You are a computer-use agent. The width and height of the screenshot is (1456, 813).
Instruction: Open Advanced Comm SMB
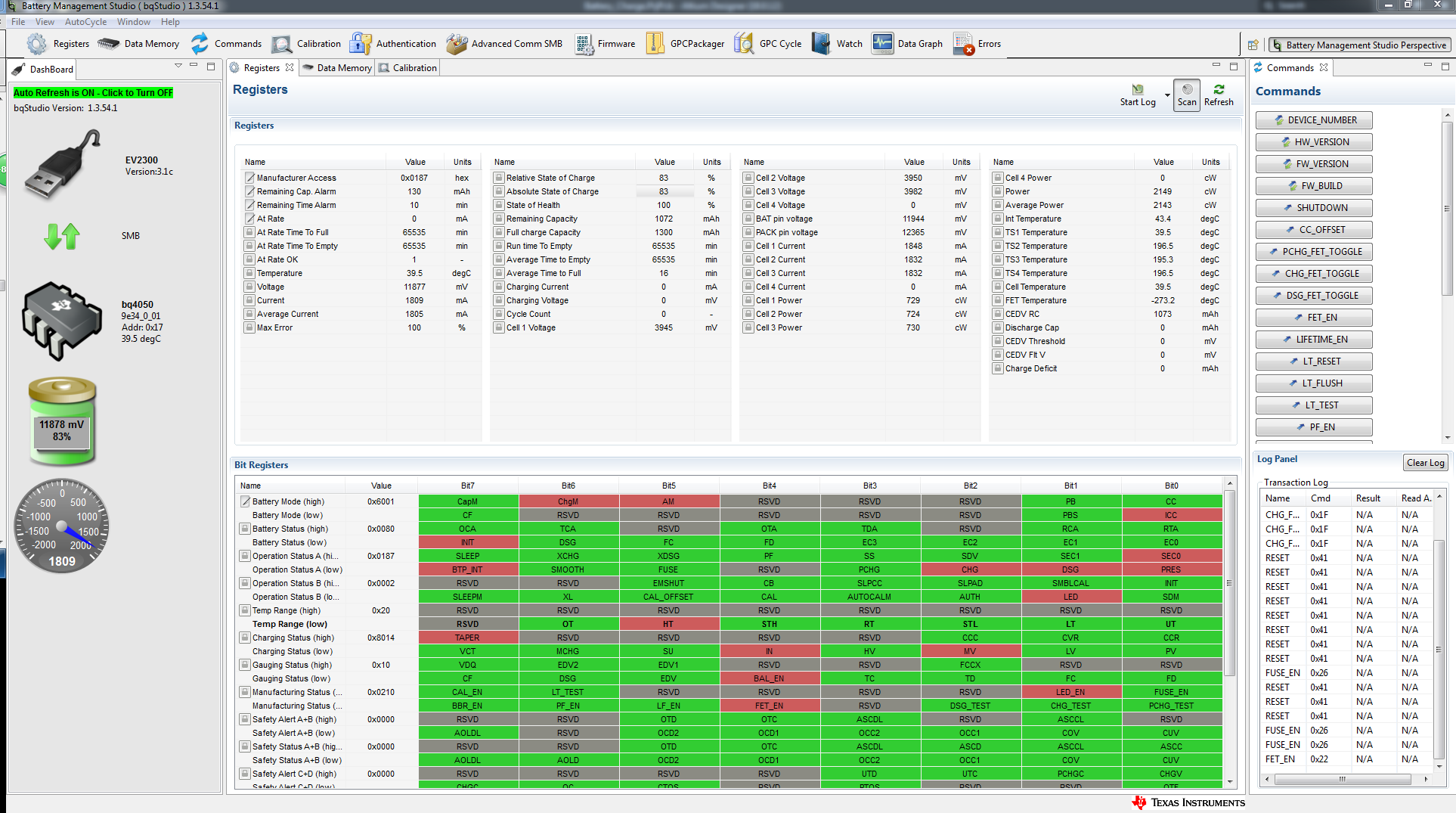coord(504,44)
